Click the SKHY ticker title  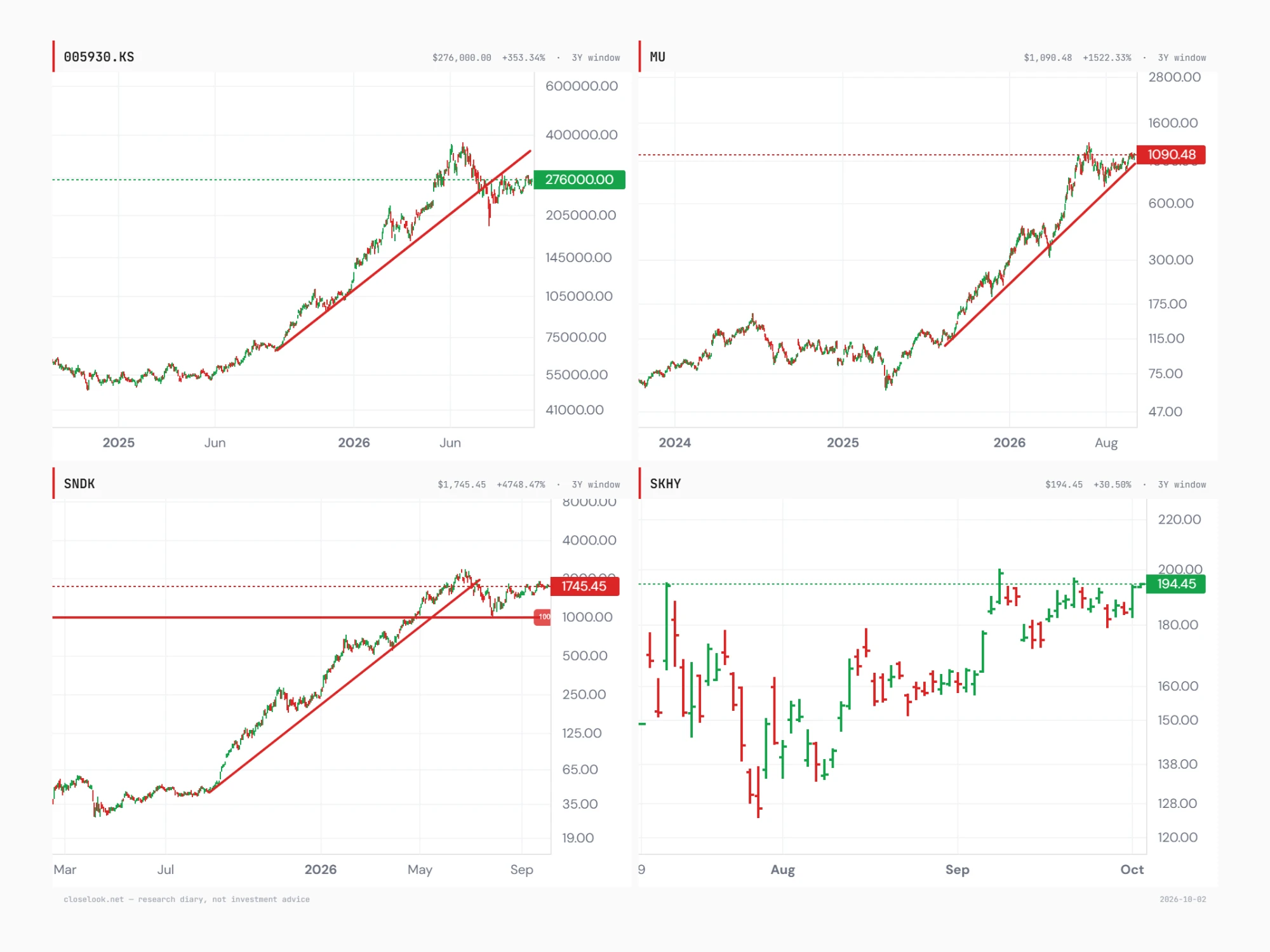tap(665, 484)
